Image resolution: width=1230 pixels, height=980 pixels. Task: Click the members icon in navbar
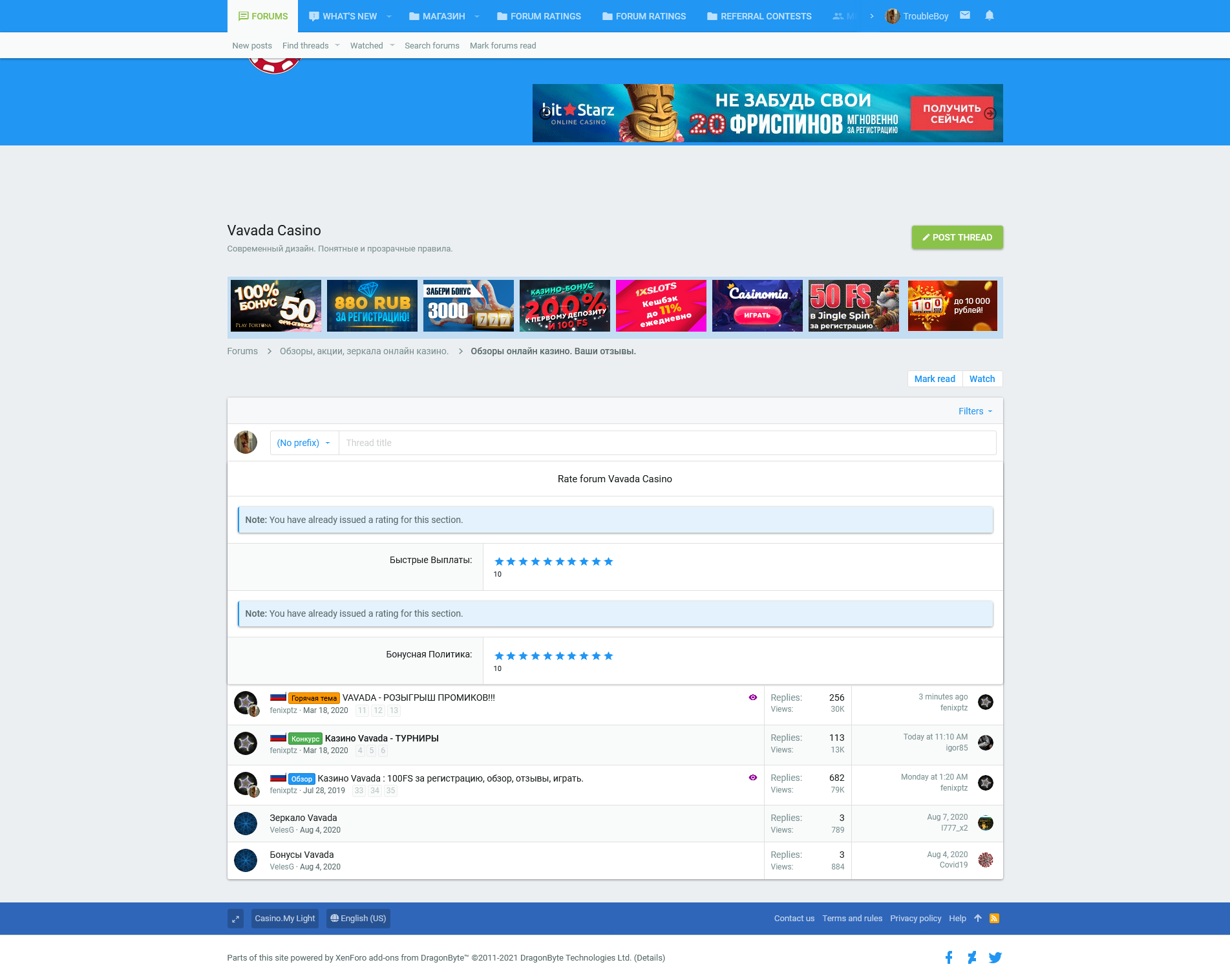click(838, 16)
